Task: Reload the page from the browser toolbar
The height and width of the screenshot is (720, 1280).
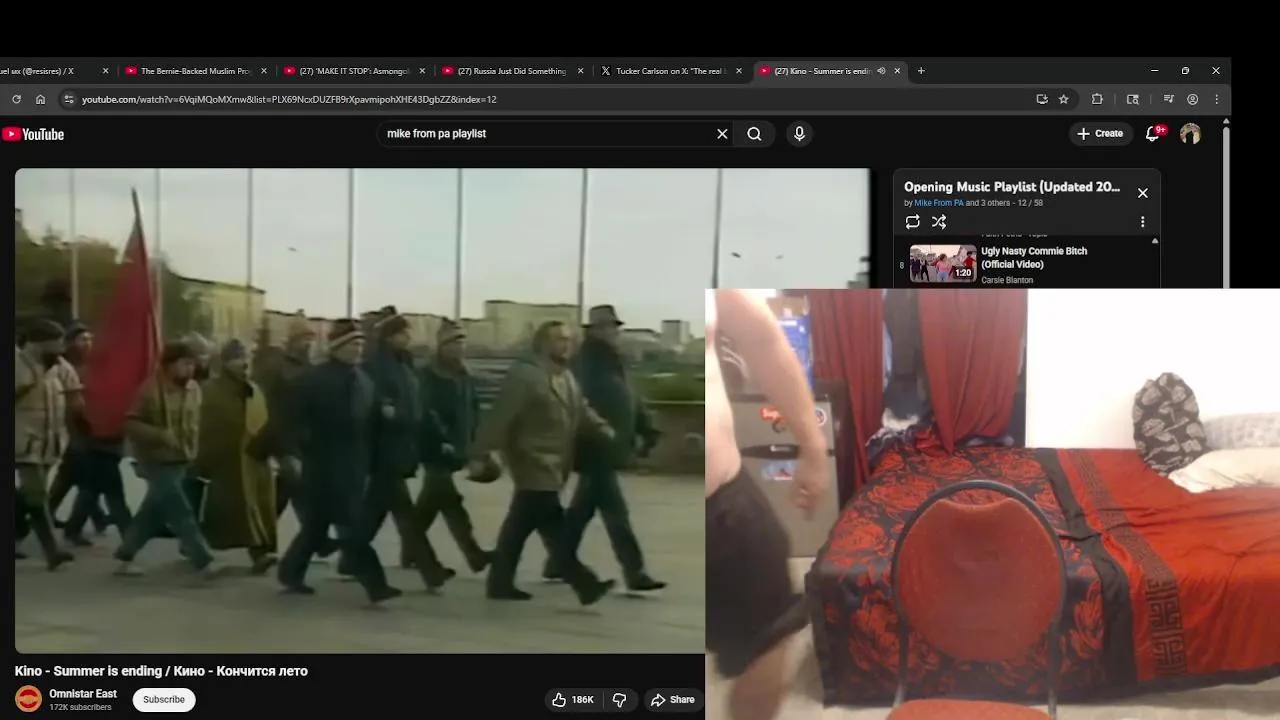Action: (16, 99)
